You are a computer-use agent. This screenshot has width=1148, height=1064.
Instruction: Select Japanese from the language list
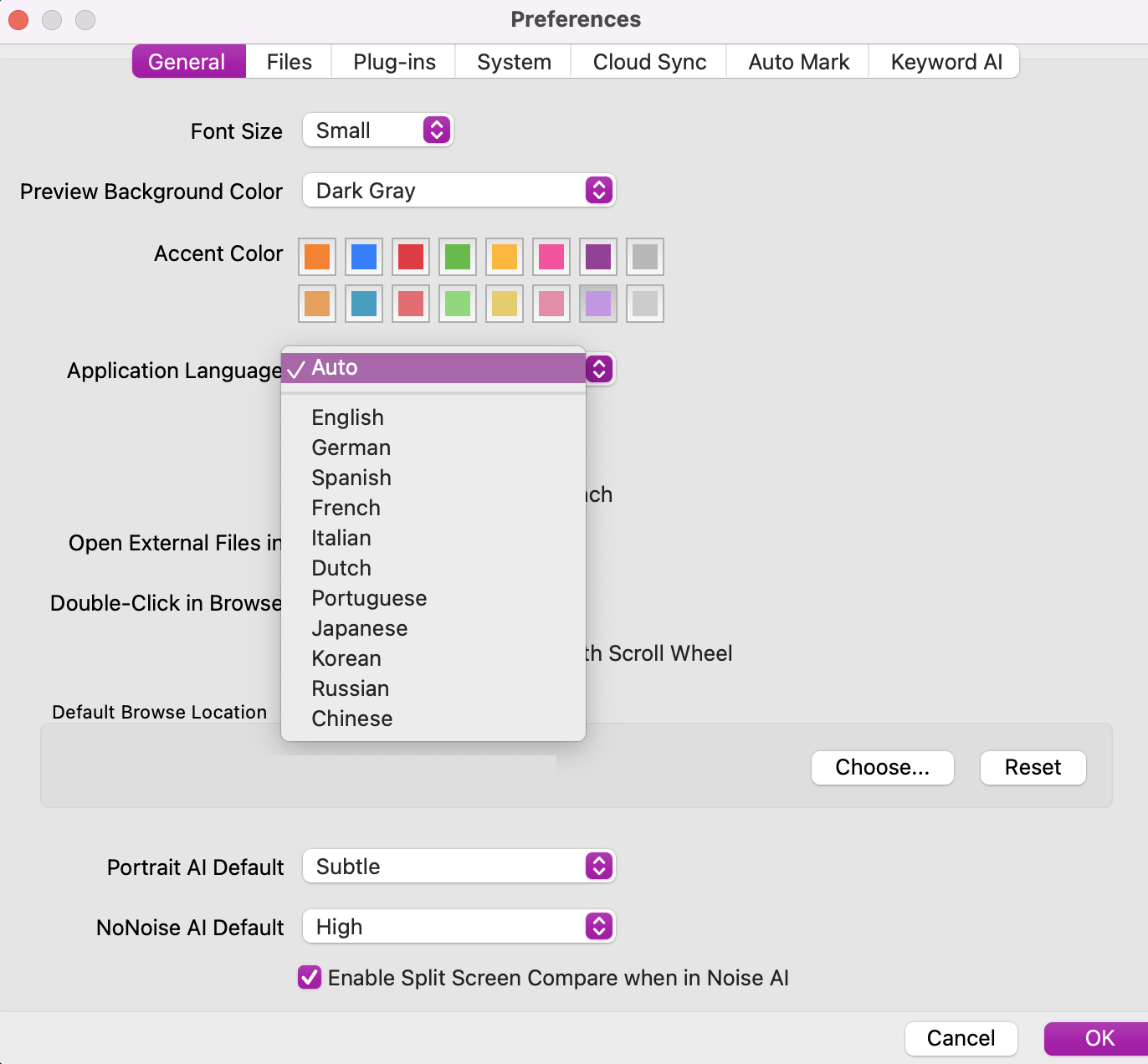tap(360, 628)
